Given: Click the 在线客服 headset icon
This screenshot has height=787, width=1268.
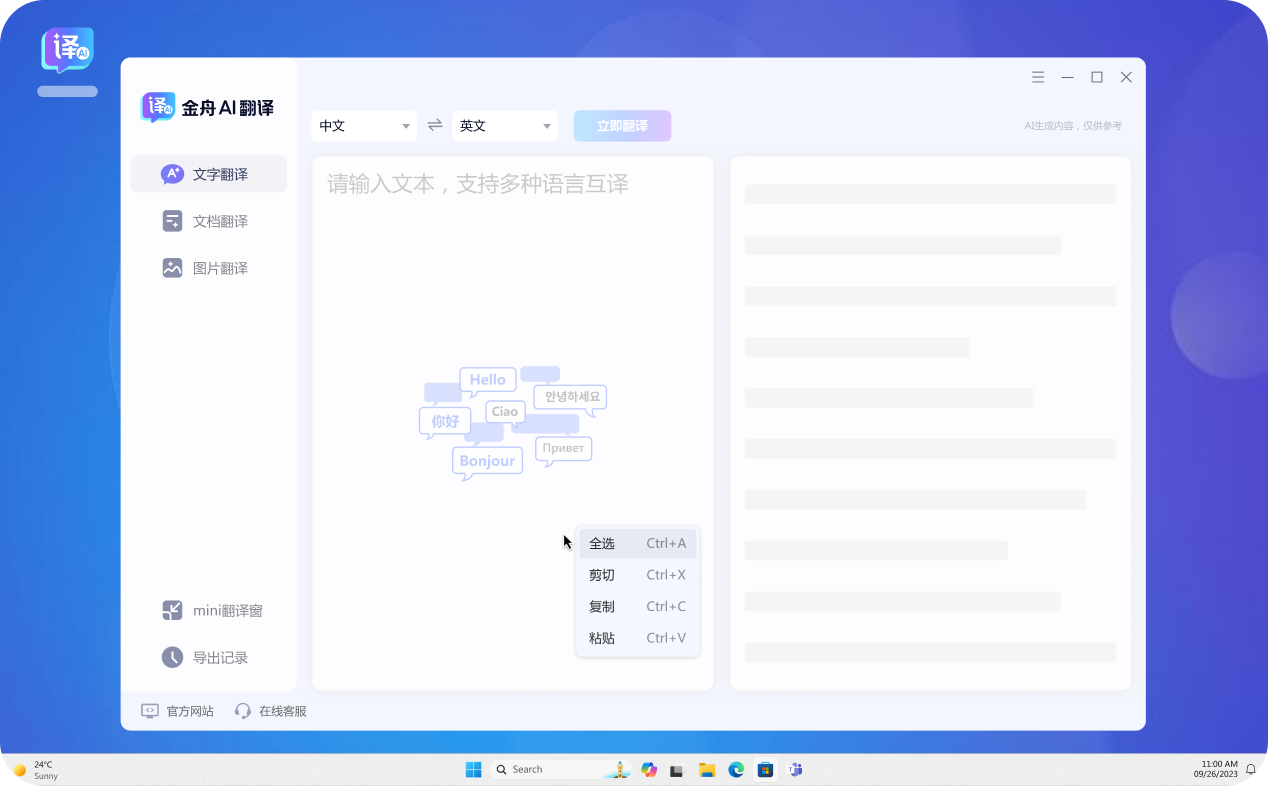Looking at the screenshot, I should [243, 711].
